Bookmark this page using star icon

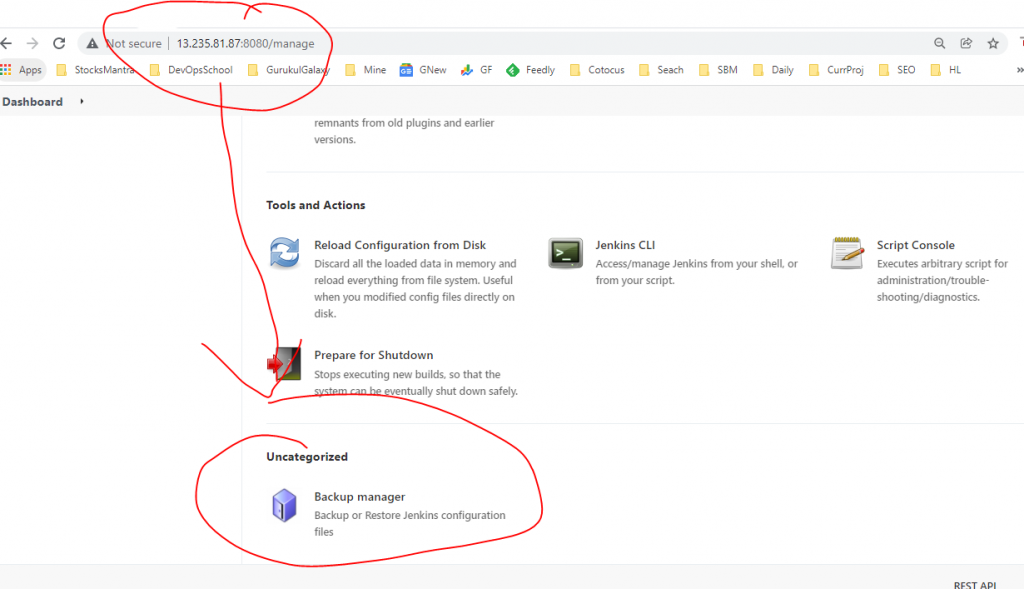(993, 43)
